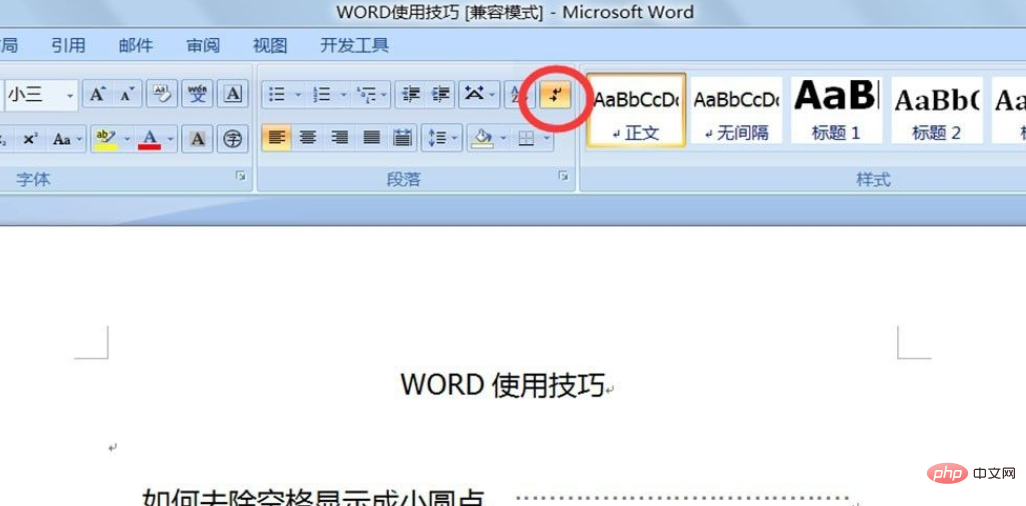
Task: Increase paragraph indent
Action: coord(442,95)
